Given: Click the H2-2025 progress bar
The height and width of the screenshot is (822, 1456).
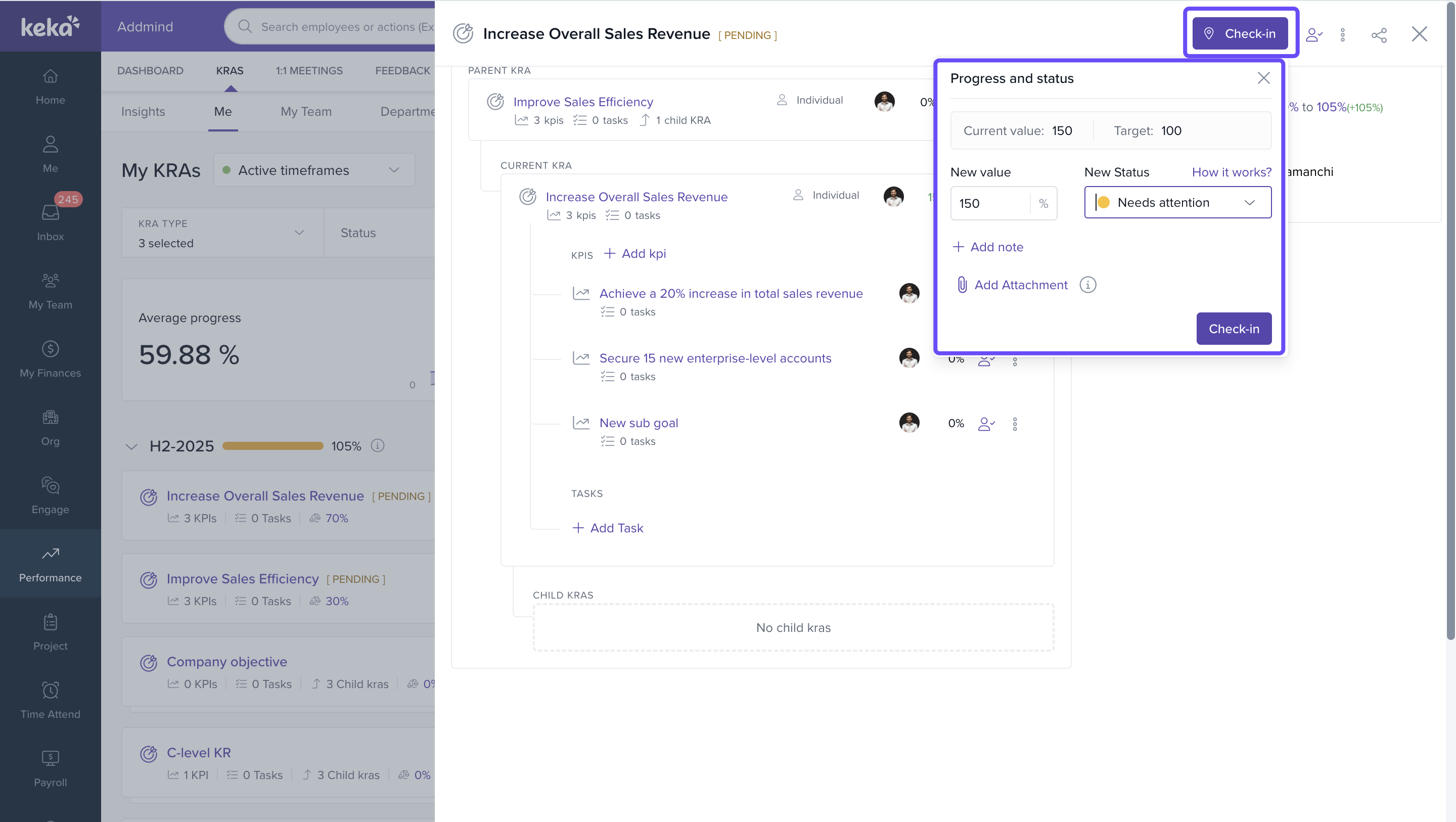Looking at the screenshot, I should tap(272, 446).
